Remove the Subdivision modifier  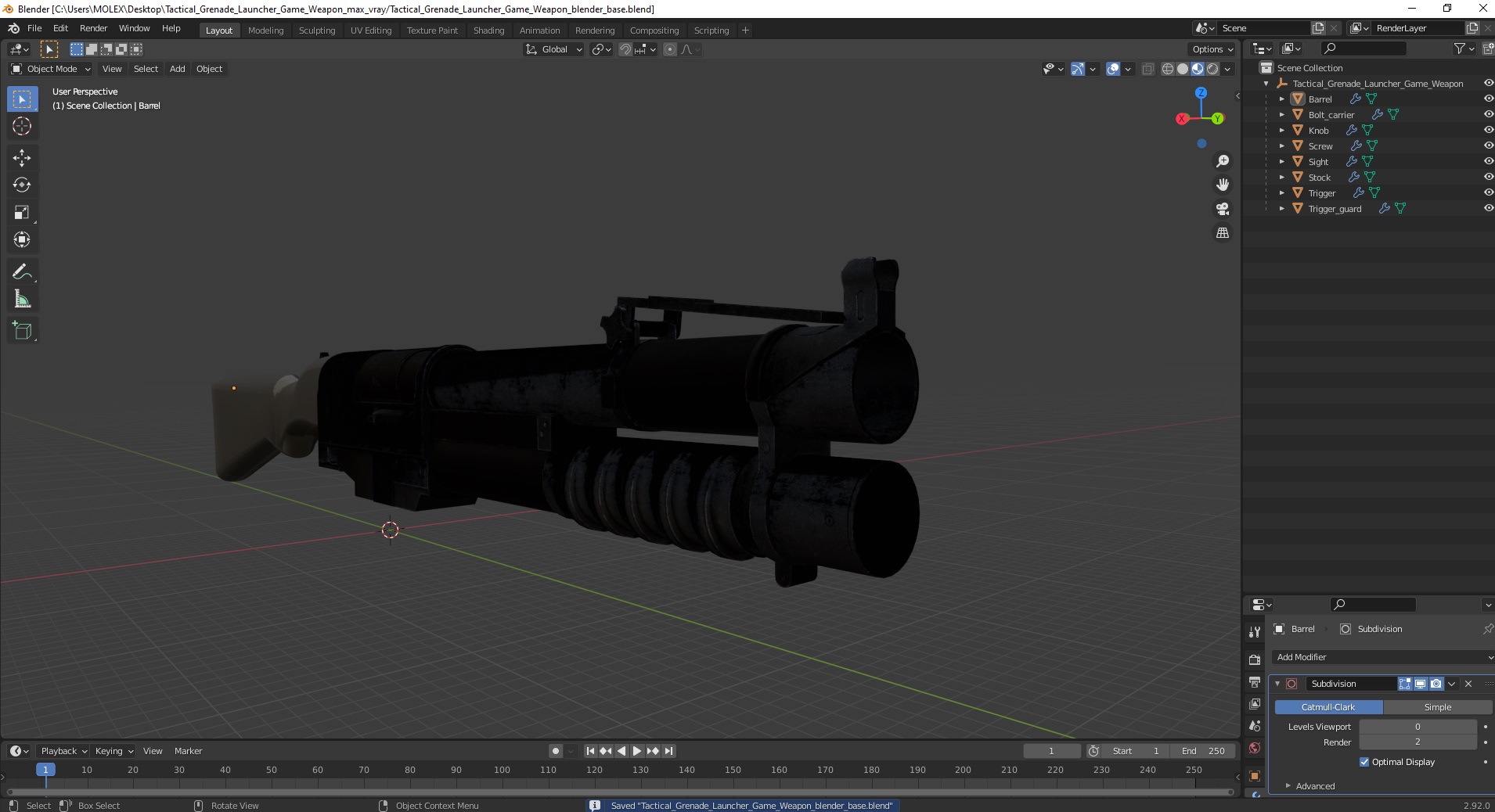1468,684
